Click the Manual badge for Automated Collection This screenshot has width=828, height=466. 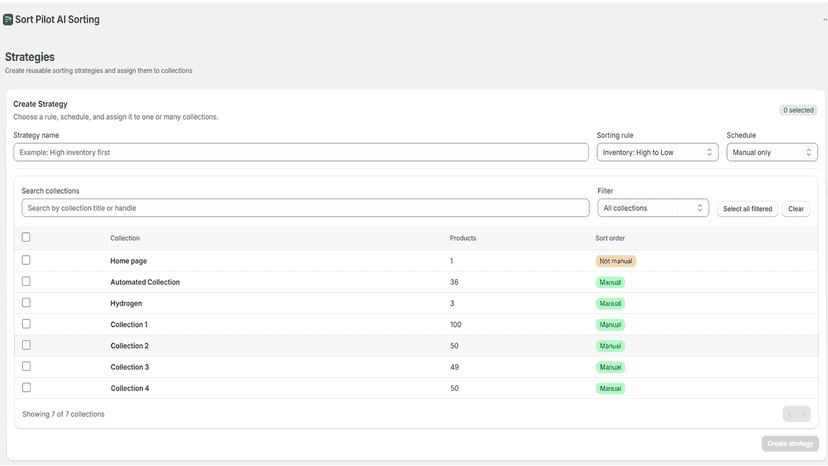pos(610,282)
